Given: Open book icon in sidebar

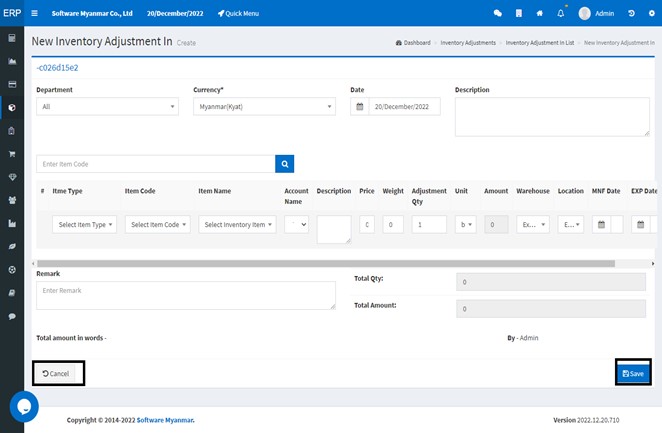Looking at the screenshot, I should [12, 292].
